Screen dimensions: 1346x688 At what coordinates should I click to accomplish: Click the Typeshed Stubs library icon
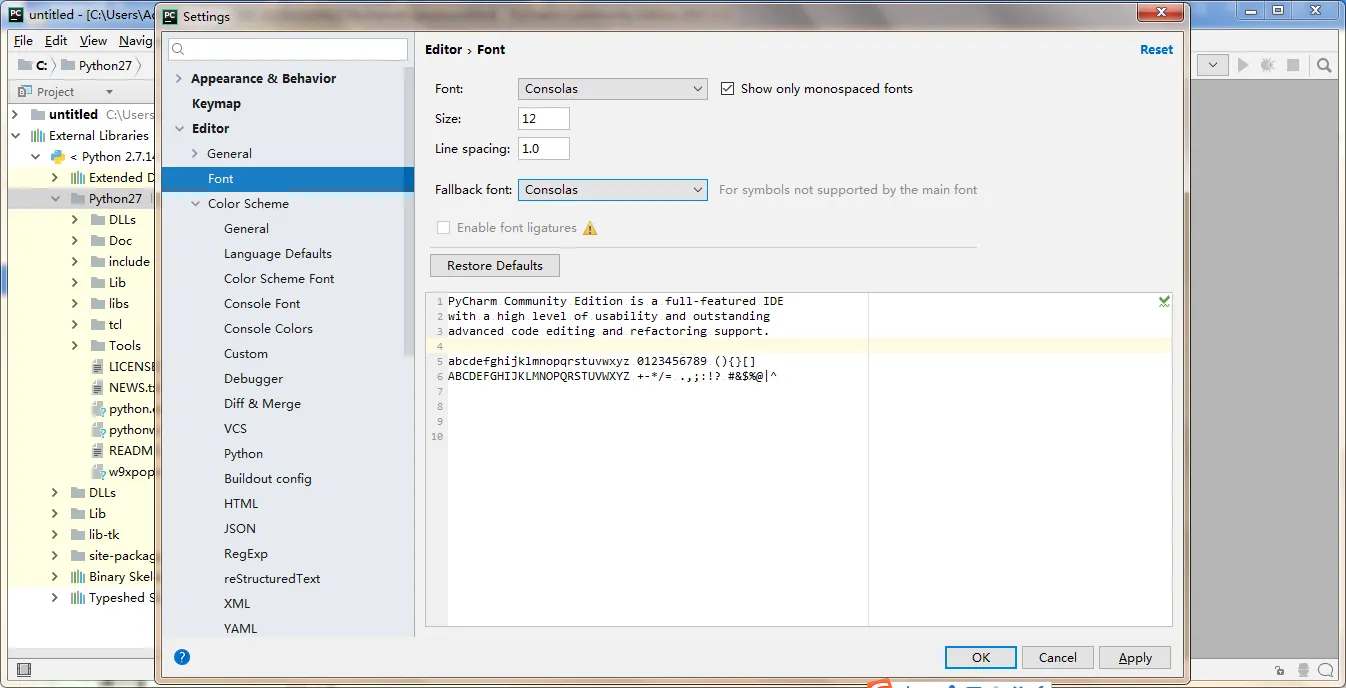[x=78, y=597]
